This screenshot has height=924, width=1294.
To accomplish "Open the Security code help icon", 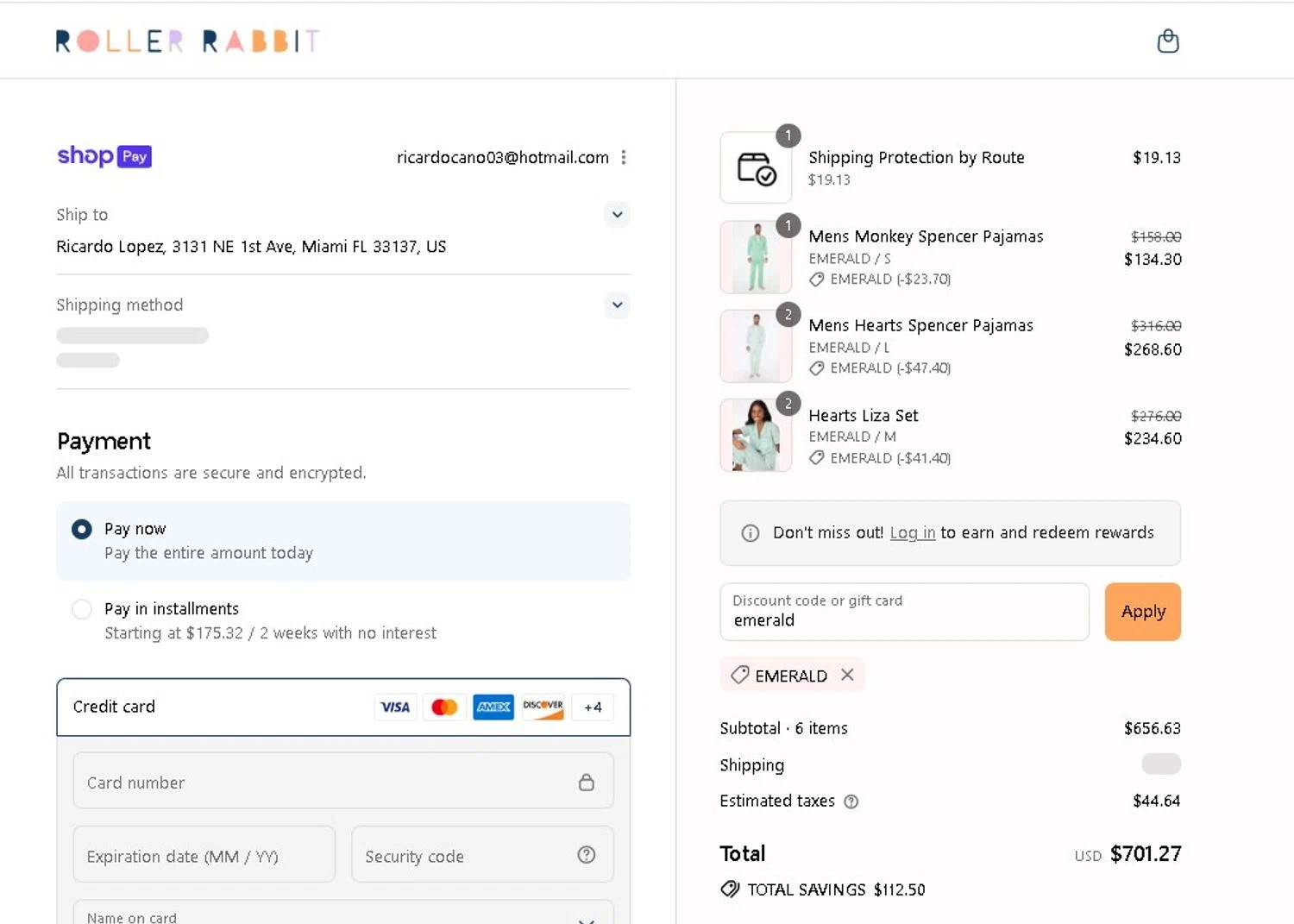I will coord(587,855).
